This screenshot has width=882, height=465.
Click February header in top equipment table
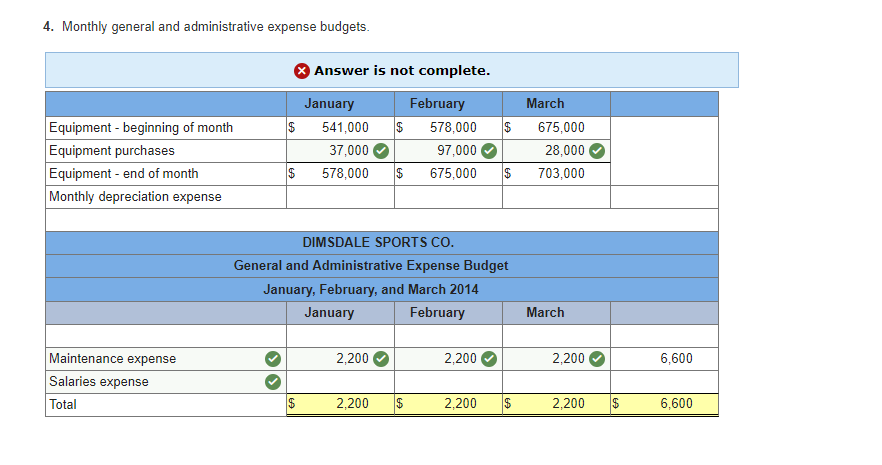437,104
